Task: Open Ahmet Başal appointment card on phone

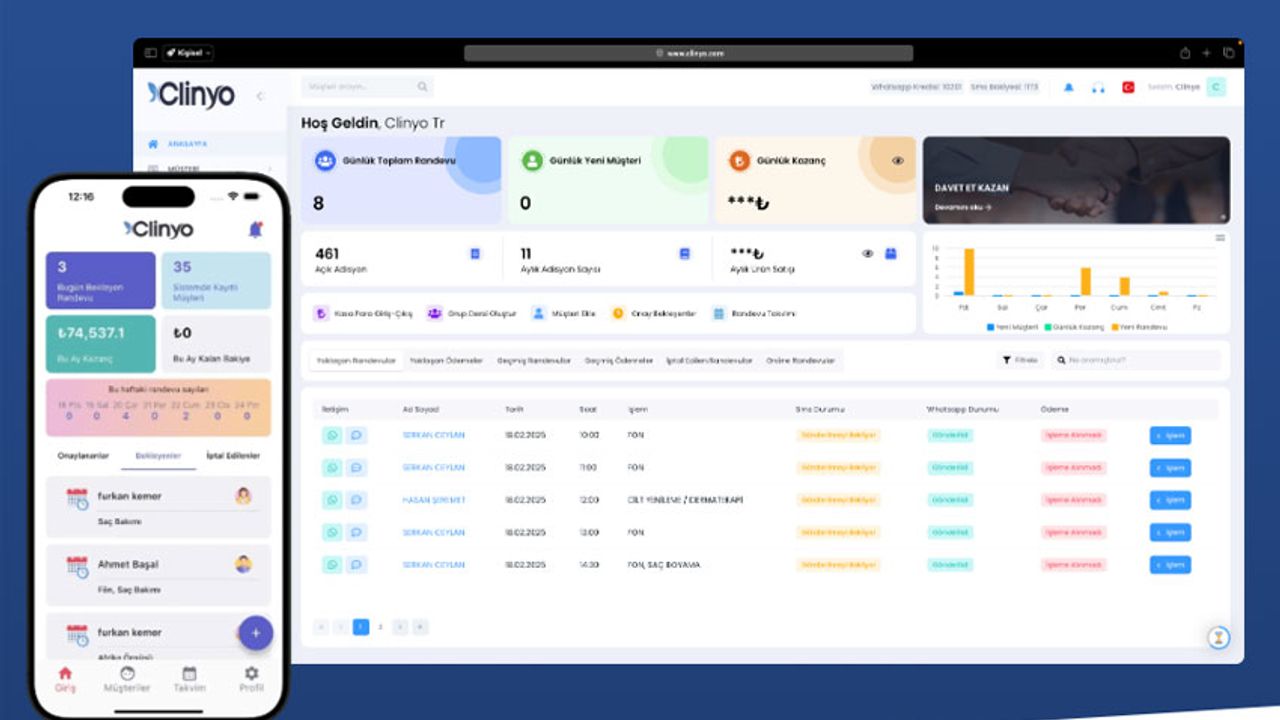Action: 158,575
